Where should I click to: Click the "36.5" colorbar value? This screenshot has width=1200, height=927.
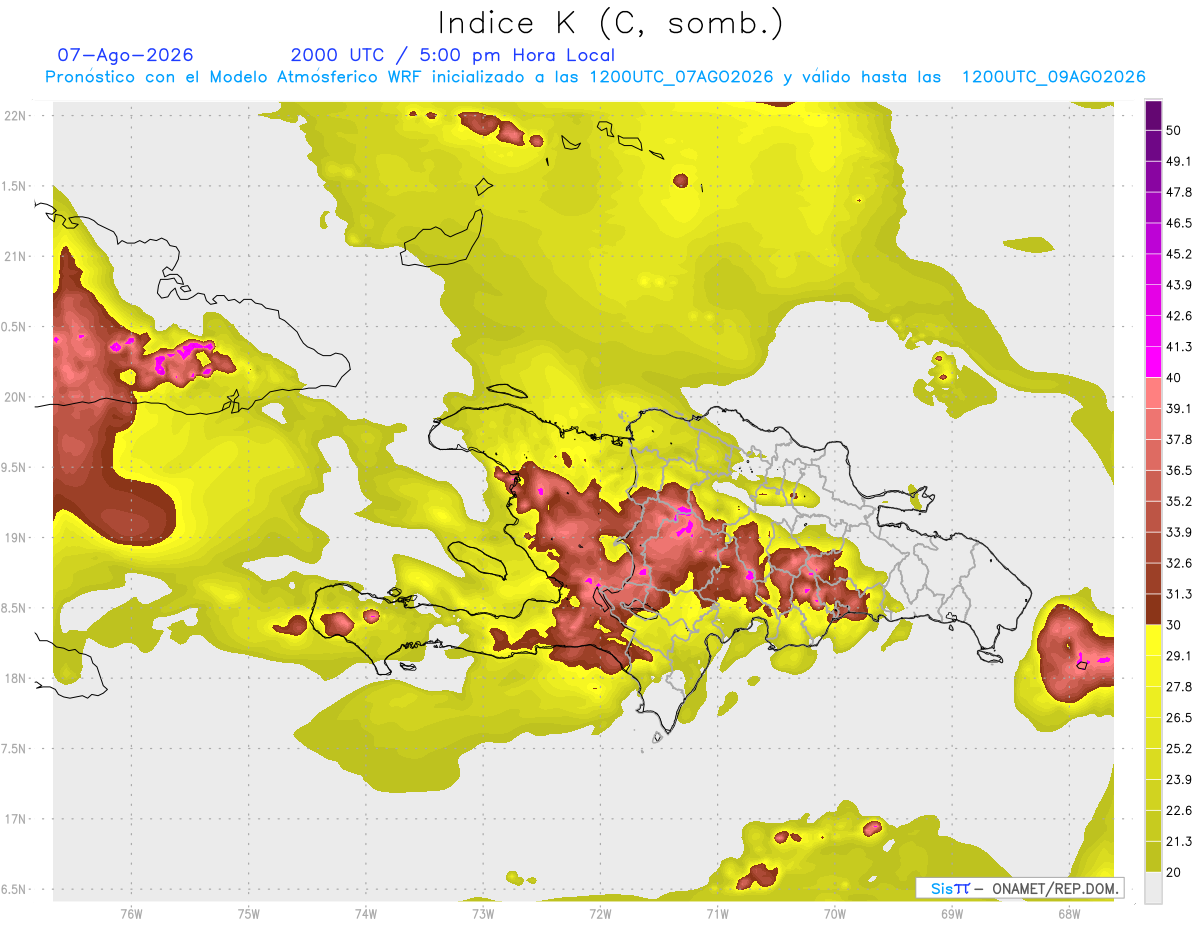[1179, 471]
